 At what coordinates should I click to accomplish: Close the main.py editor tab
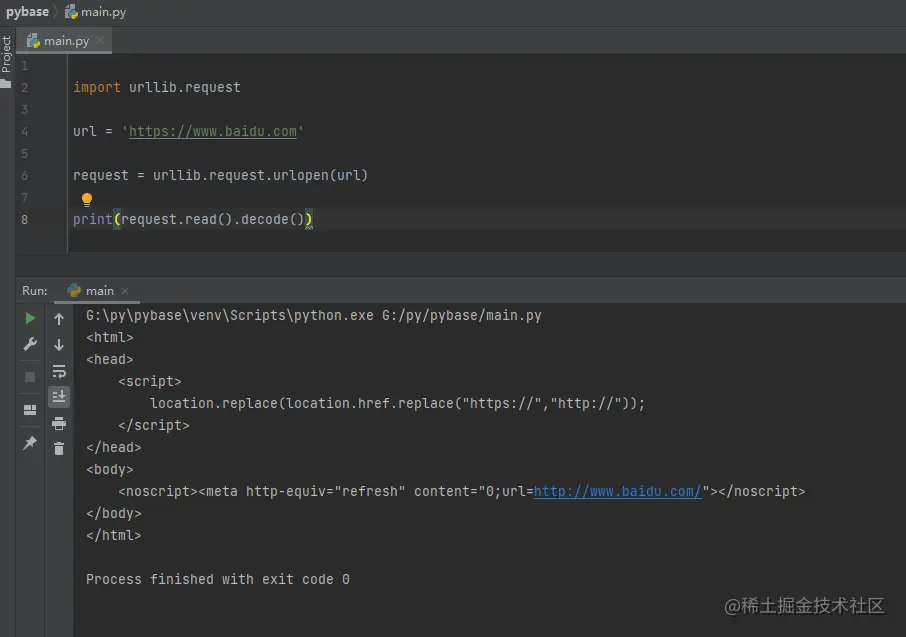coord(100,40)
